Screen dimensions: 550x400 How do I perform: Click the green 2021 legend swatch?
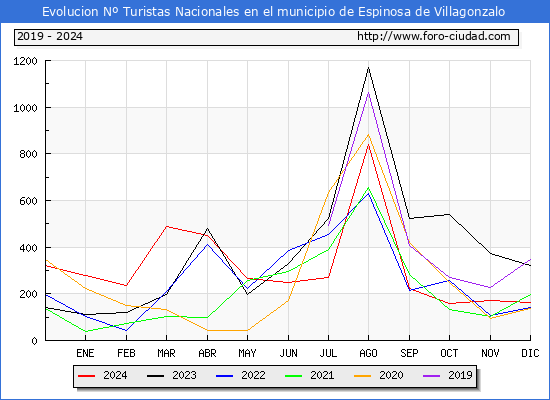294,376
